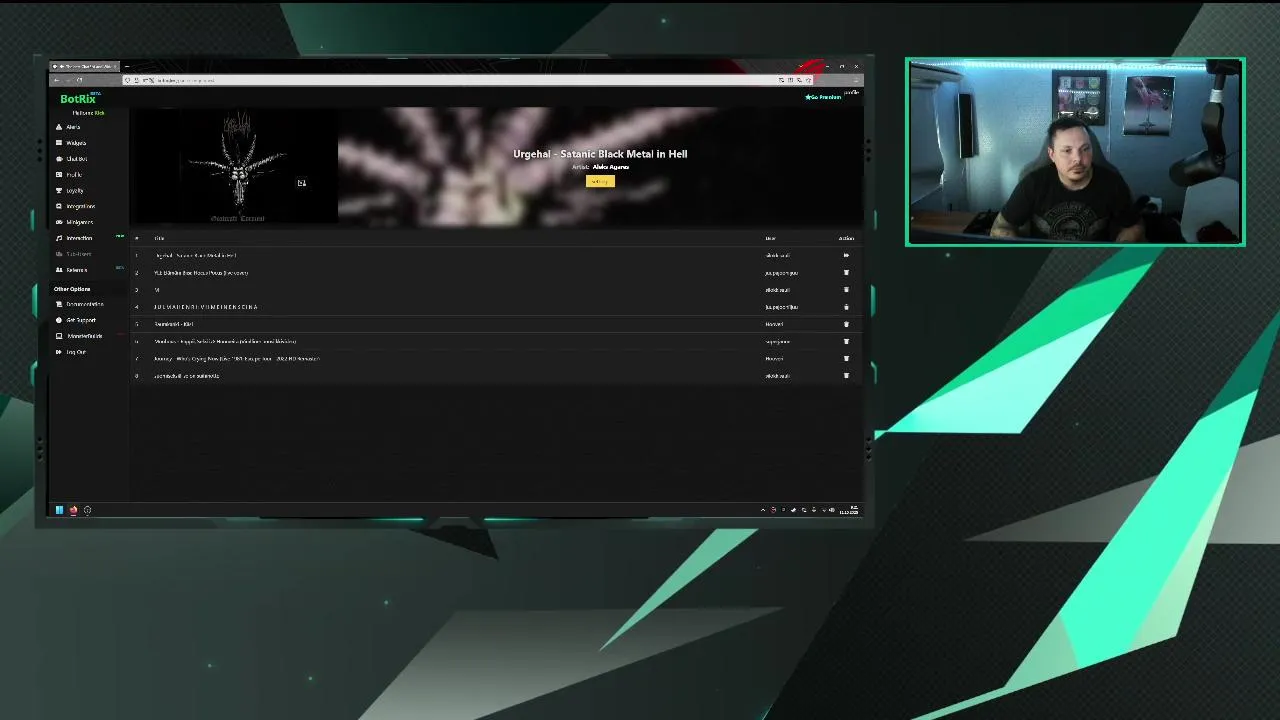Screen dimensions: 1280x720
Task: Open the Integrations sidebar item
Action: pos(80,206)
